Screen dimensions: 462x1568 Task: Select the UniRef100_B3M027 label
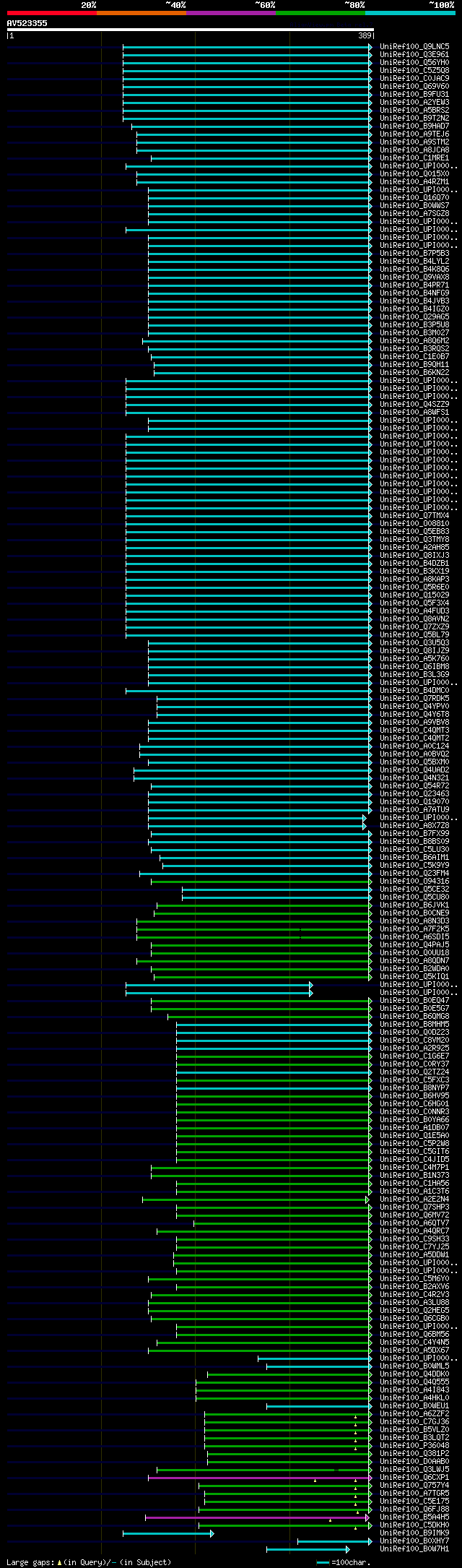pyautogui.click(x=414, y=333)
